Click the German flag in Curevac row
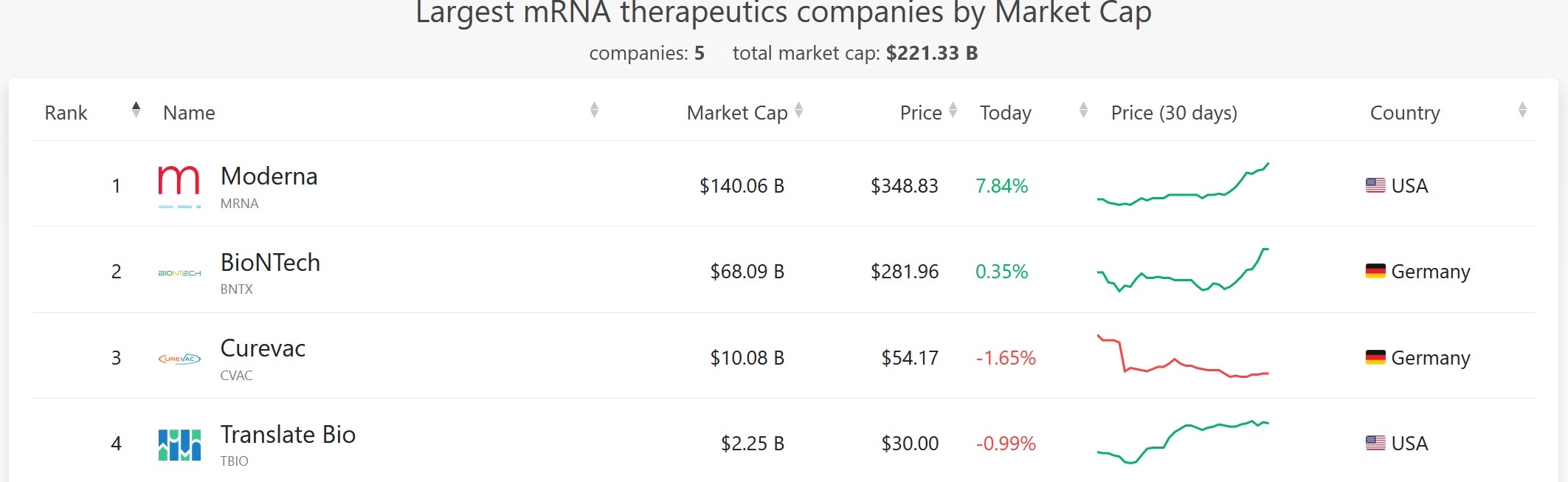The image size is (1568, 482). [1375, 358]
